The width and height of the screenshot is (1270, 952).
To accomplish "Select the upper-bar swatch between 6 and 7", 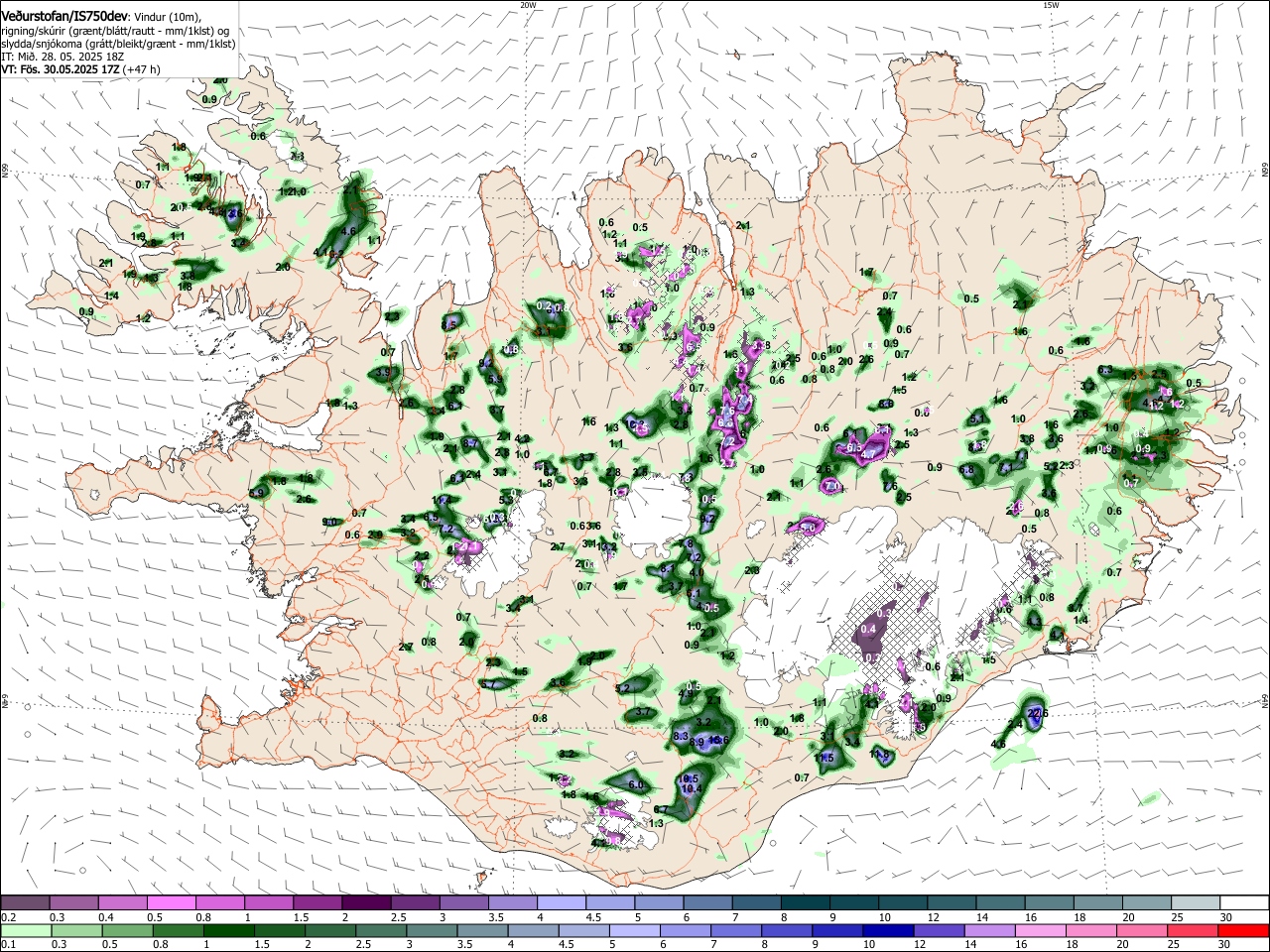I will (x=707, y=903).
